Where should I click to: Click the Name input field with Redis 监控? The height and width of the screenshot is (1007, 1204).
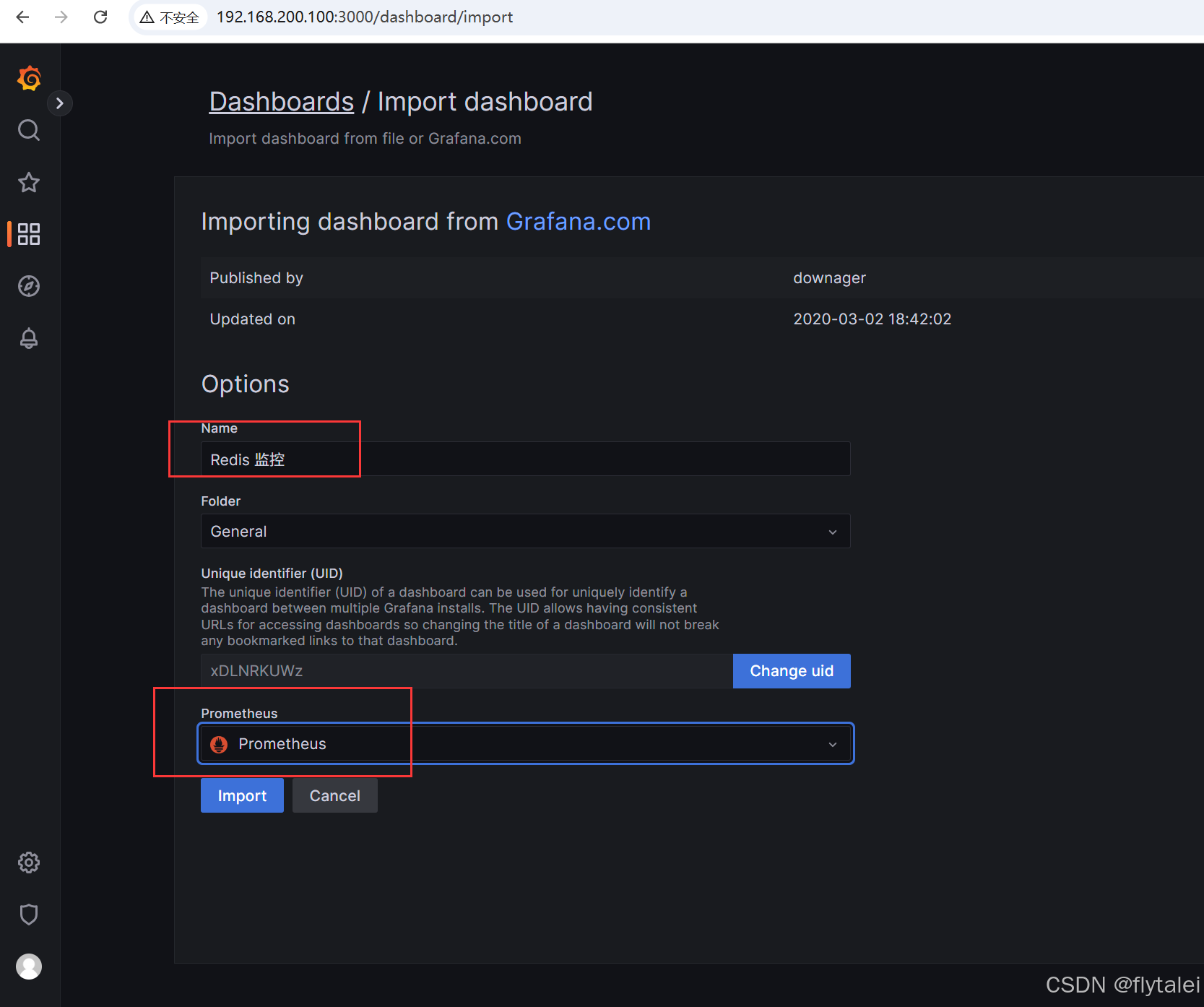[525, 459]
